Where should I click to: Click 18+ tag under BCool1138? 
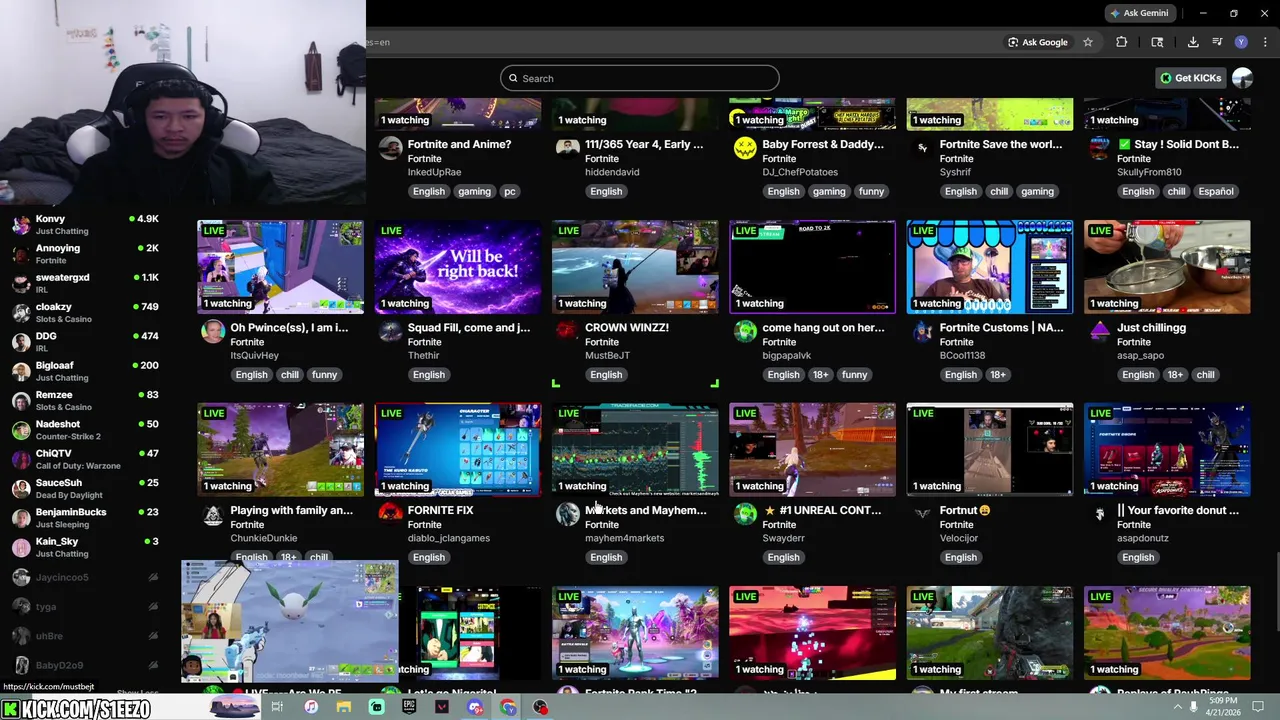click(998, 374)
